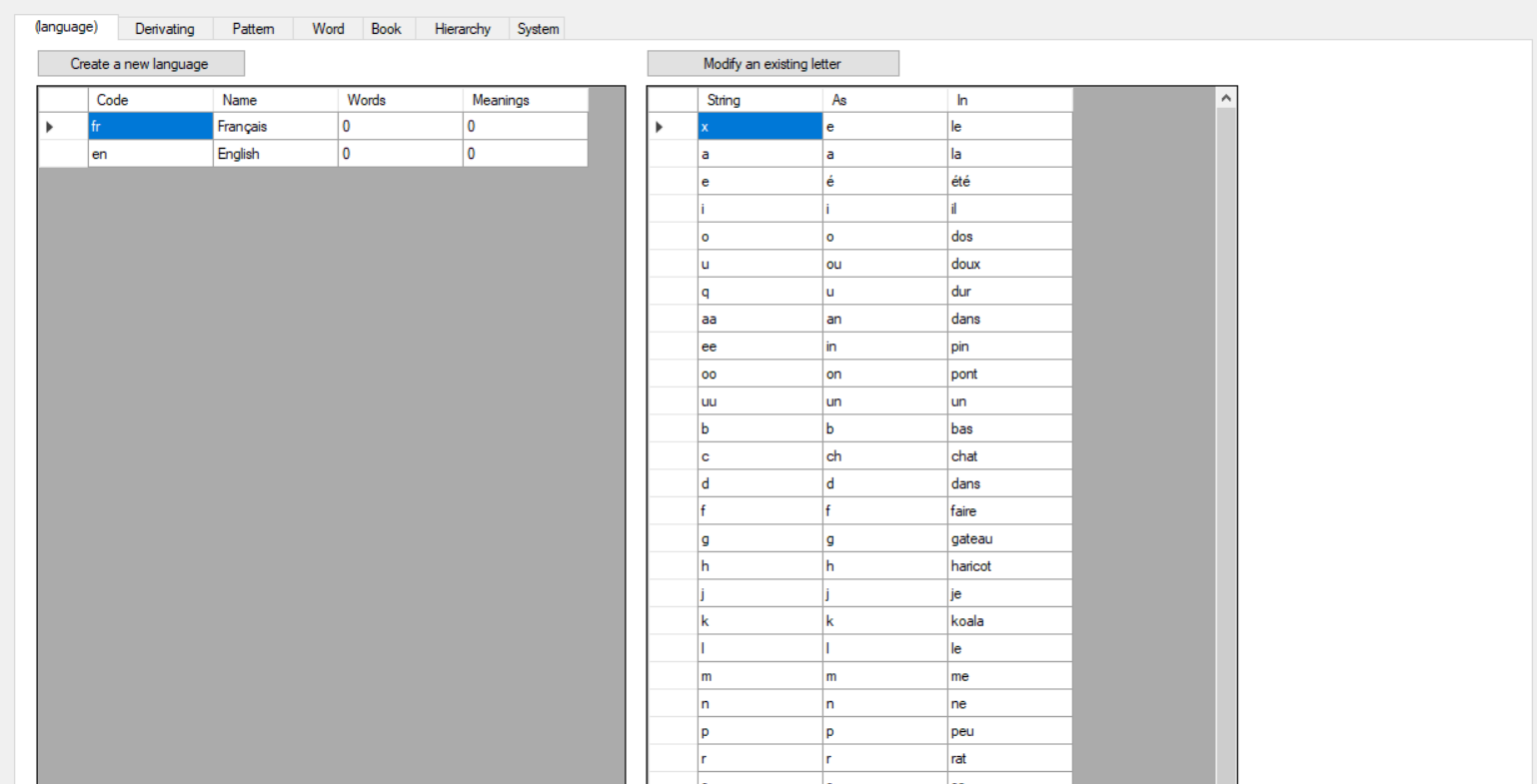Select the fr code cell
Viewport: 1537px width, 784px height.
click(x=149, y=126)
